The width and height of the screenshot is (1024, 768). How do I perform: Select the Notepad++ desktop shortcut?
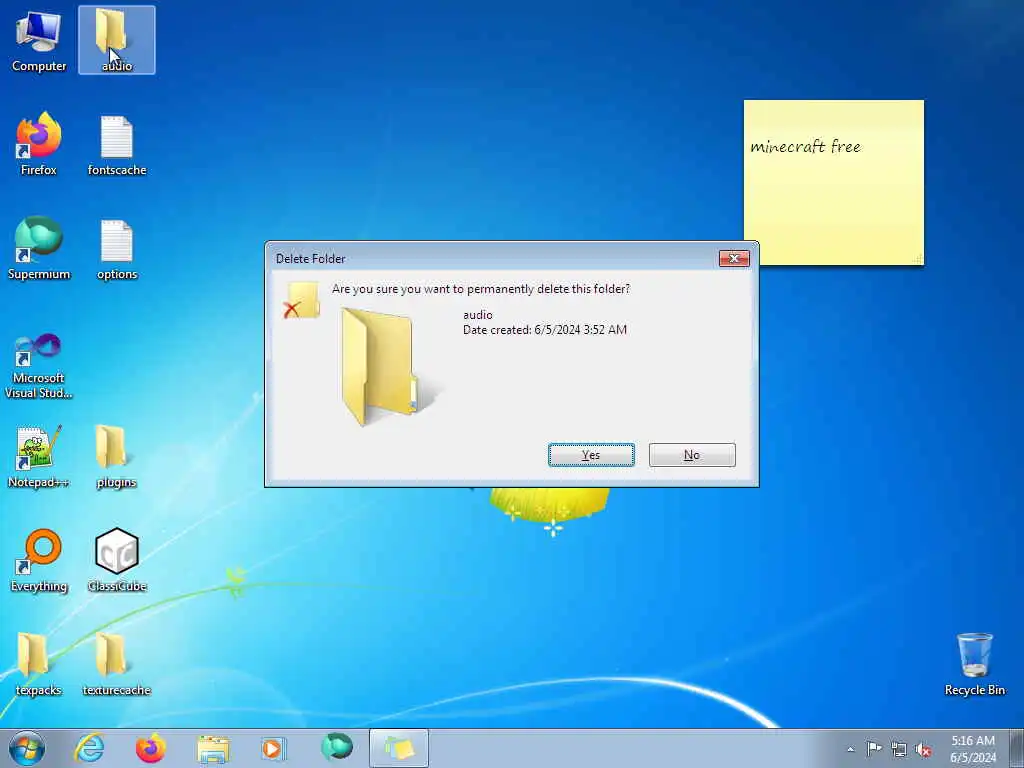tap(39, 456)
